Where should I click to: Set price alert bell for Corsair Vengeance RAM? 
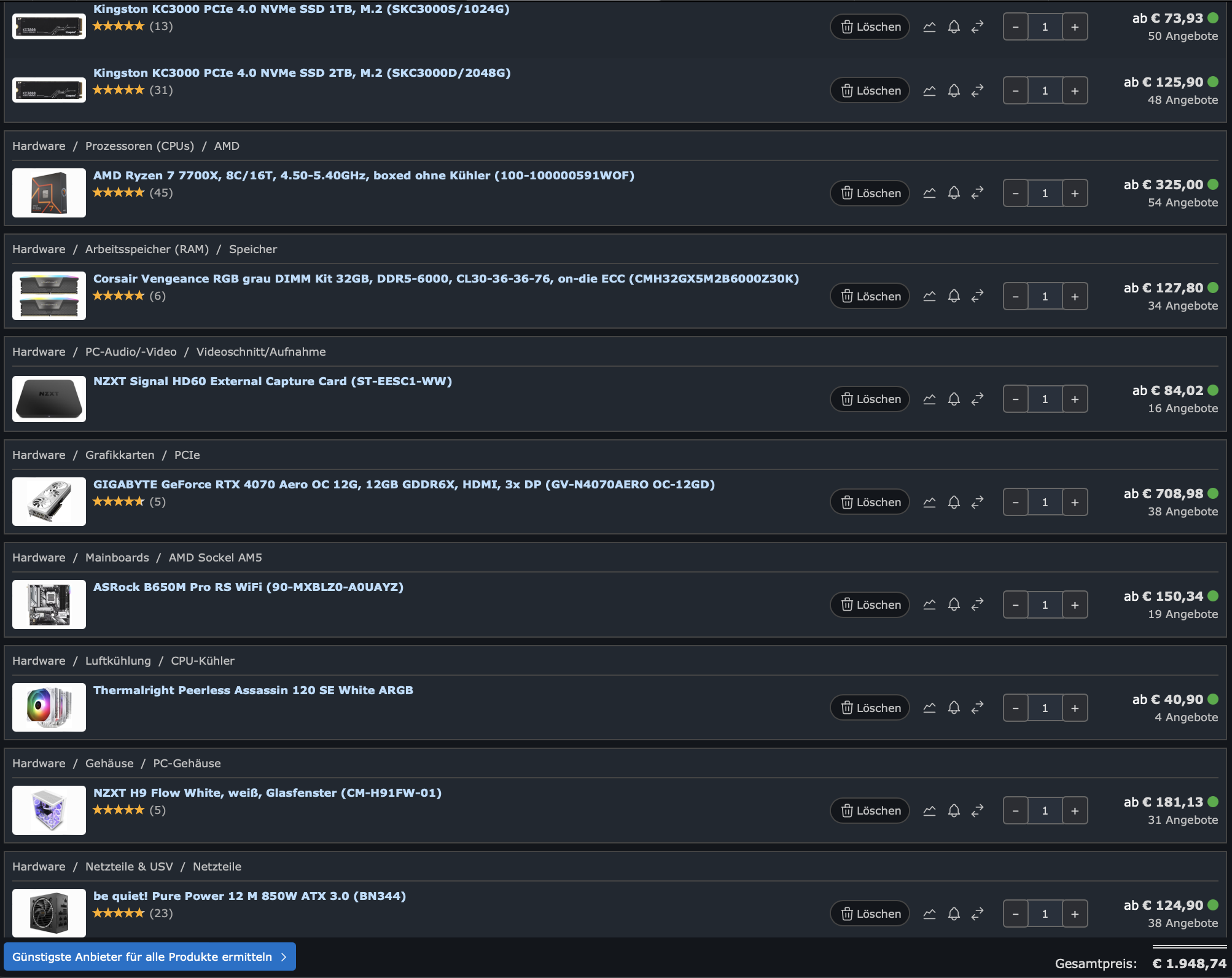954,296
